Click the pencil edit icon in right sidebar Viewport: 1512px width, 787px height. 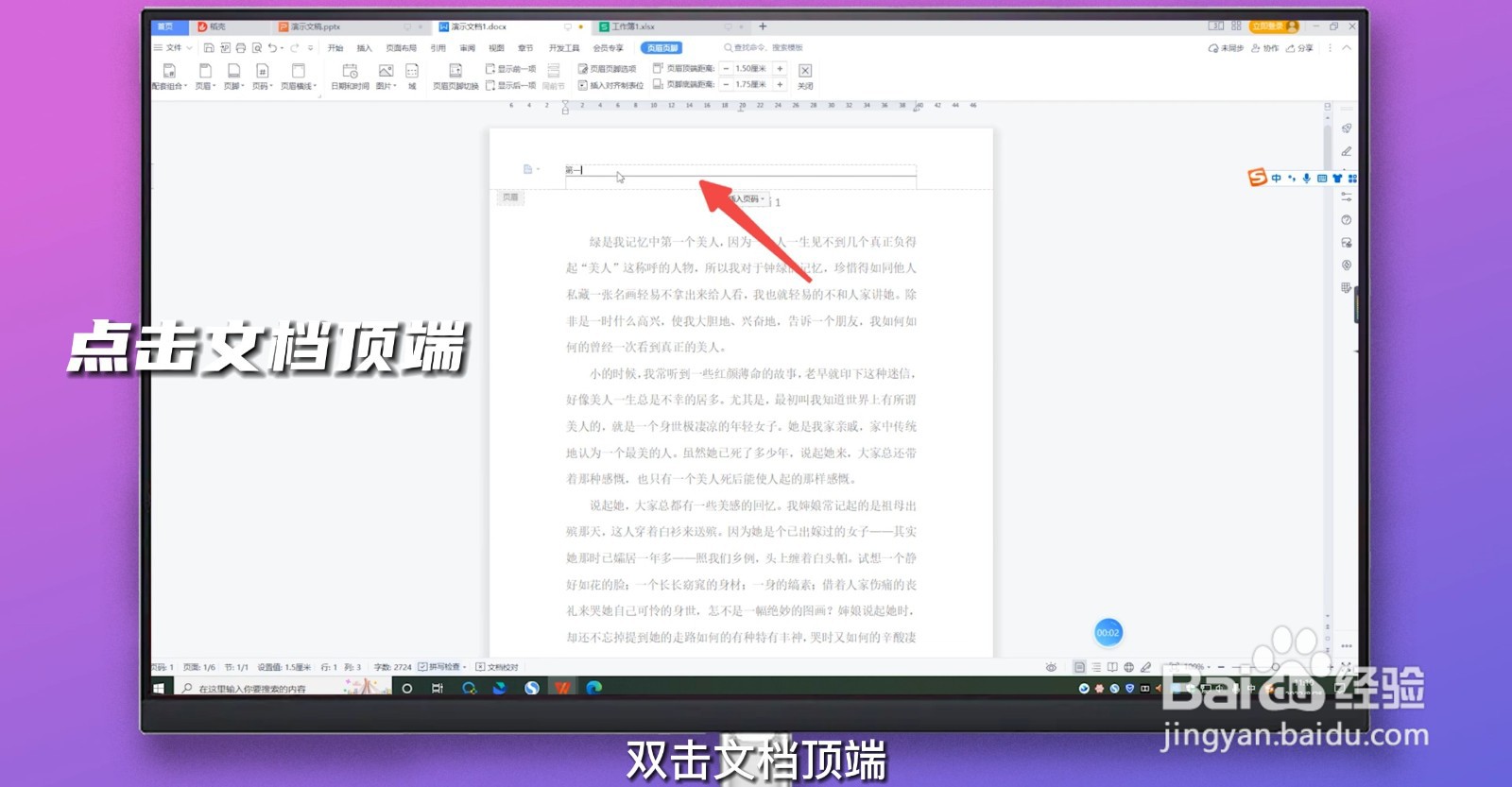click(1346, 151)
